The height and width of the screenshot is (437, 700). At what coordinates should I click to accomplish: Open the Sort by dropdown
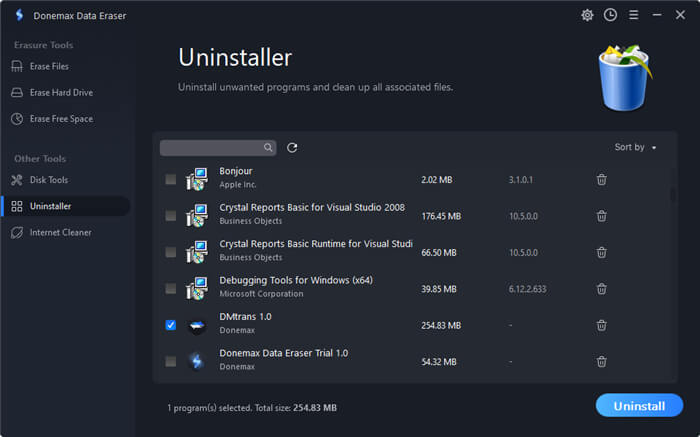point(635,147)
